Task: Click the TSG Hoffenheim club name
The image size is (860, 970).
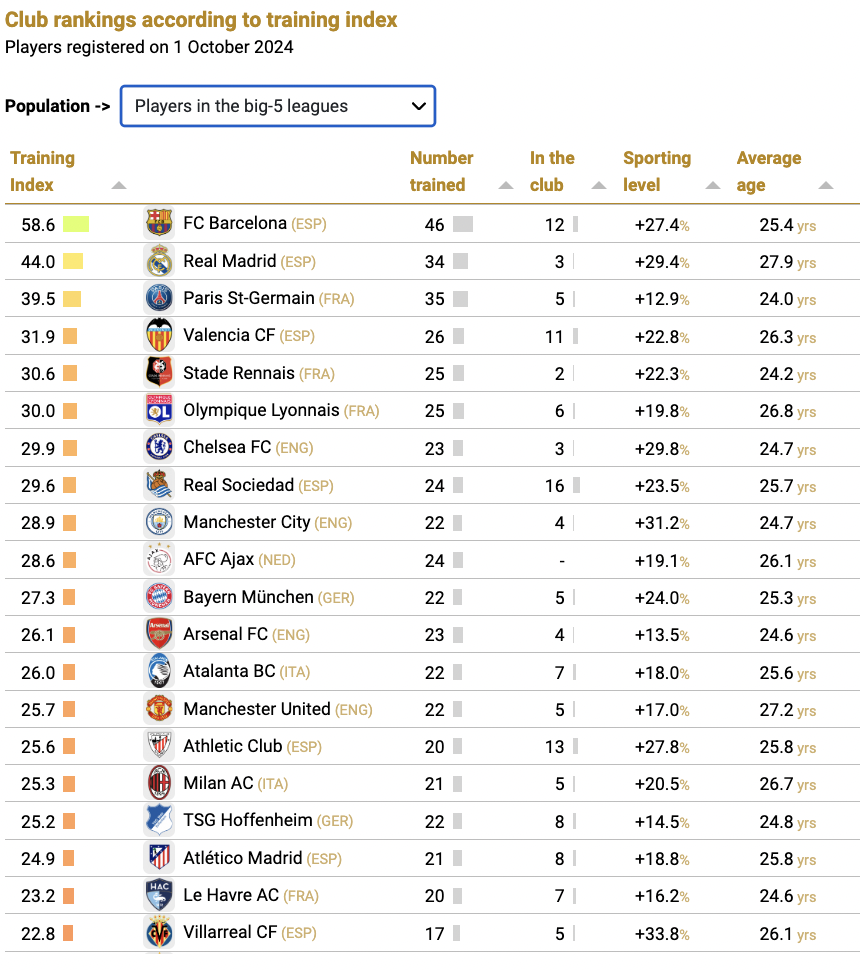Action: 247,820
